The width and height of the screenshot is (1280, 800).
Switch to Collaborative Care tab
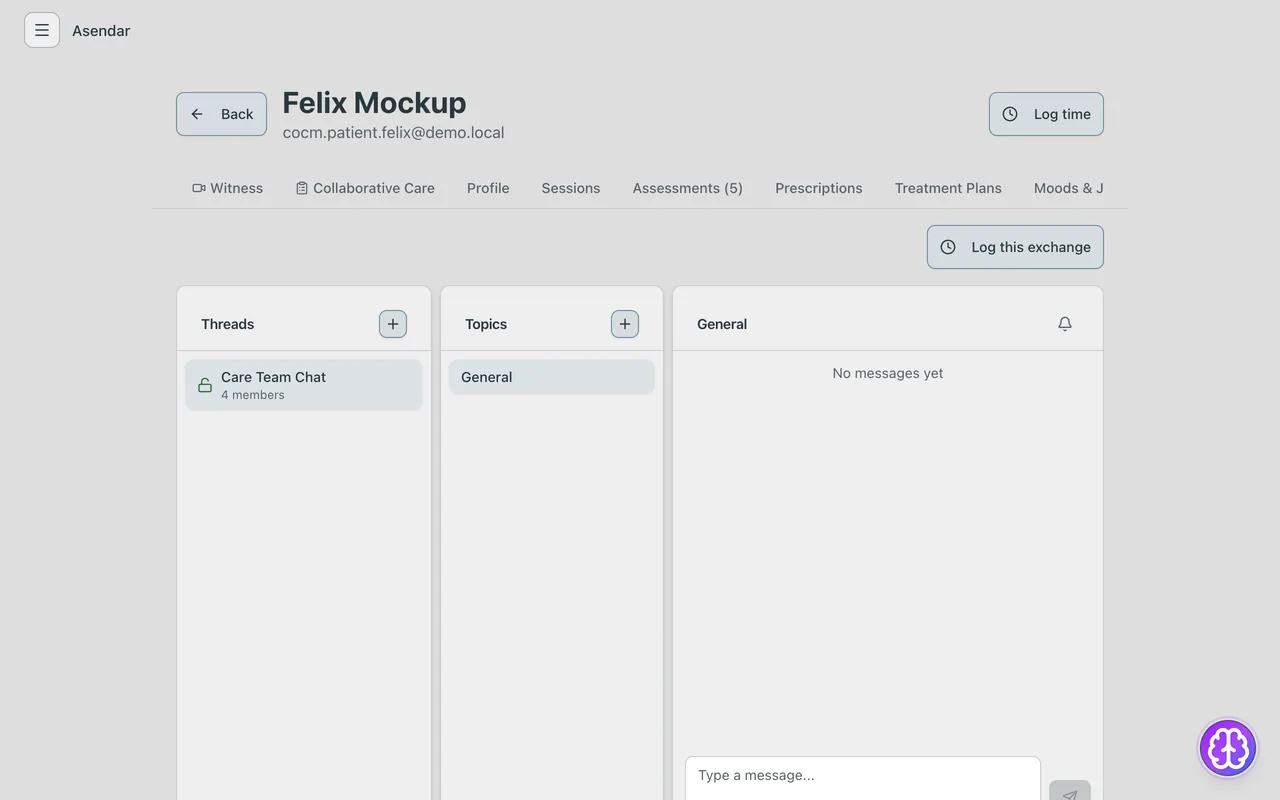tap(365, 188)
